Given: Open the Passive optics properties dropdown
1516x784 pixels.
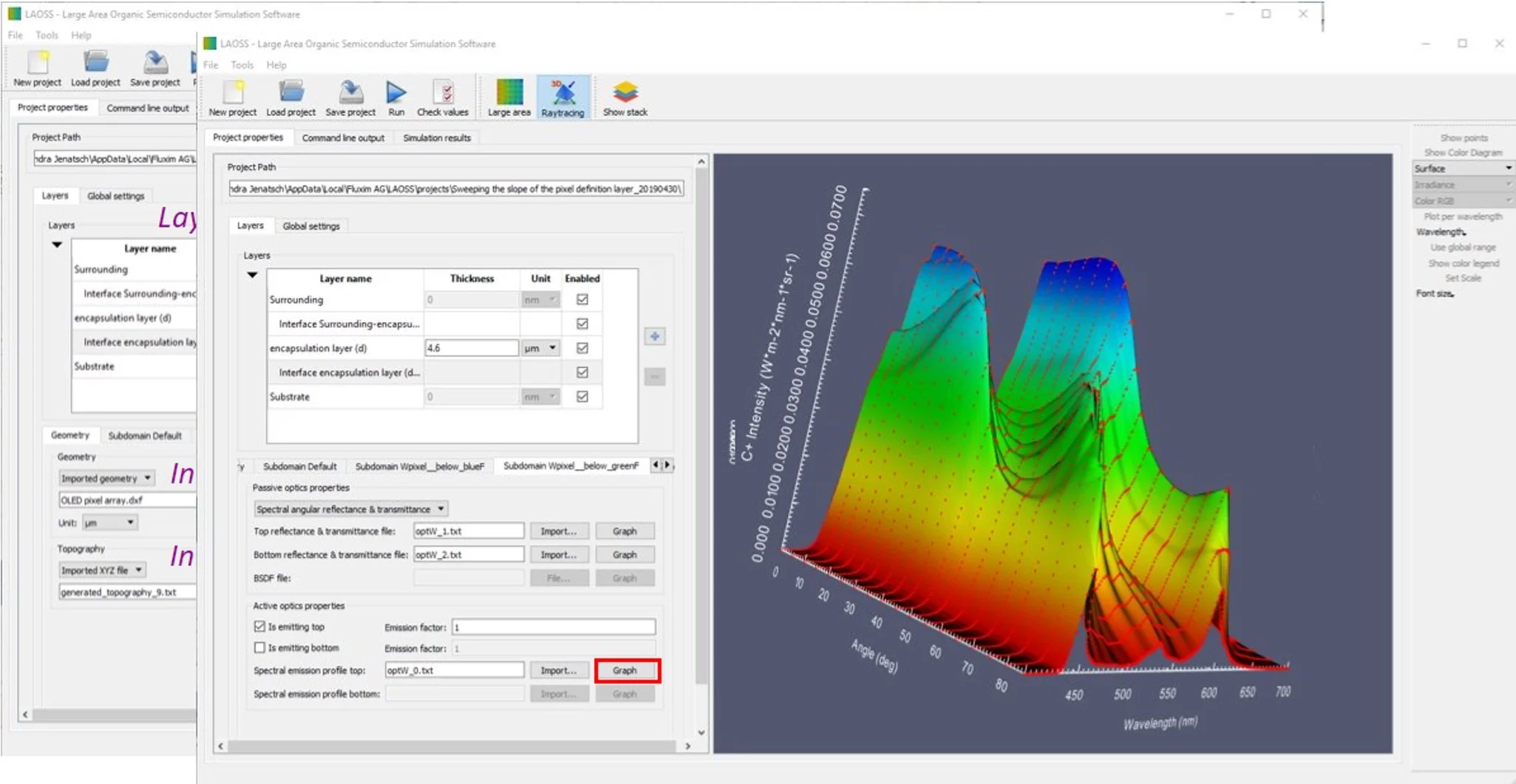Looking at the screenshot, I should [352, 508].
